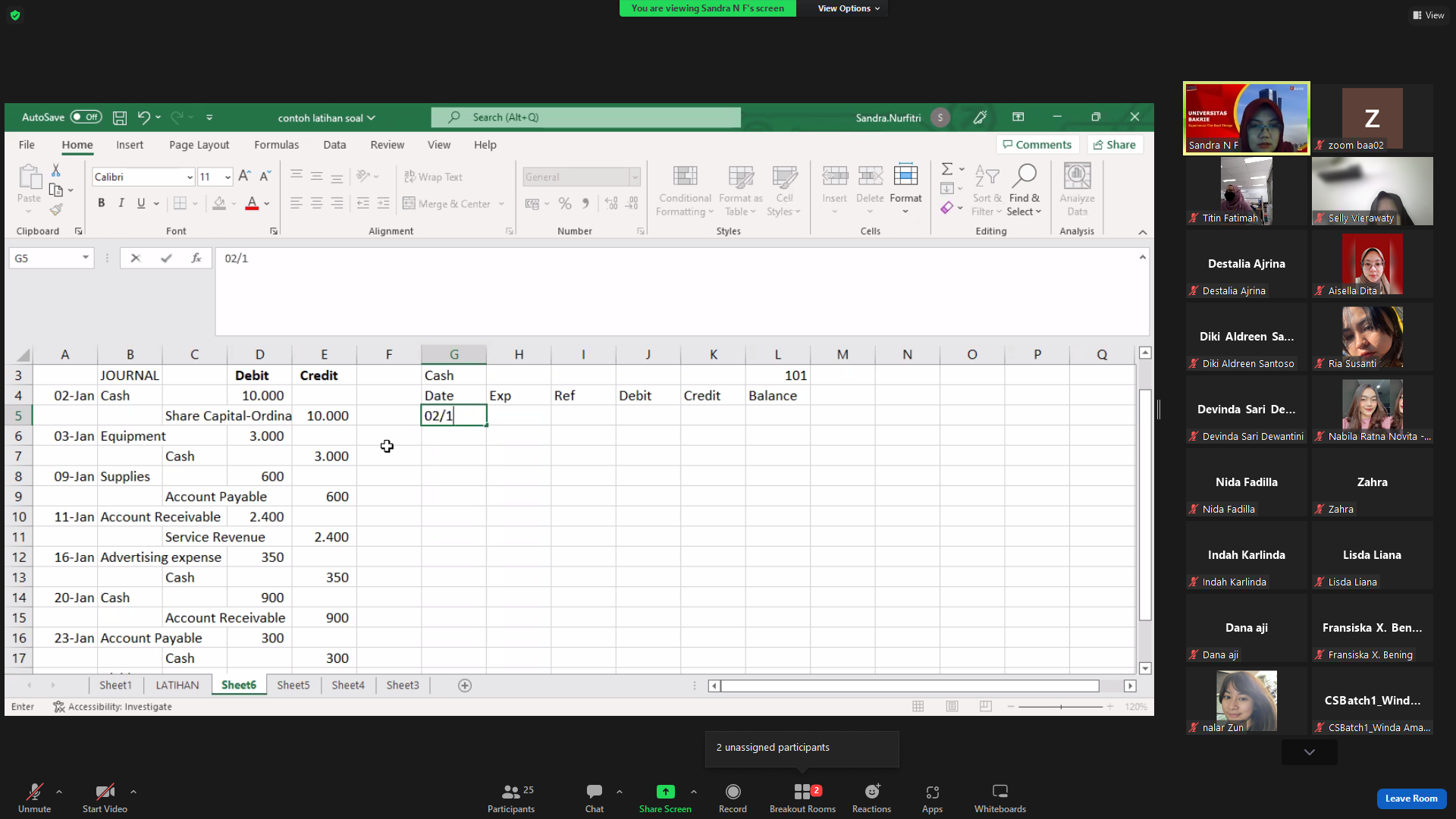
Task: Click the Excel Share button
Action: click(x=1115, y=144)
